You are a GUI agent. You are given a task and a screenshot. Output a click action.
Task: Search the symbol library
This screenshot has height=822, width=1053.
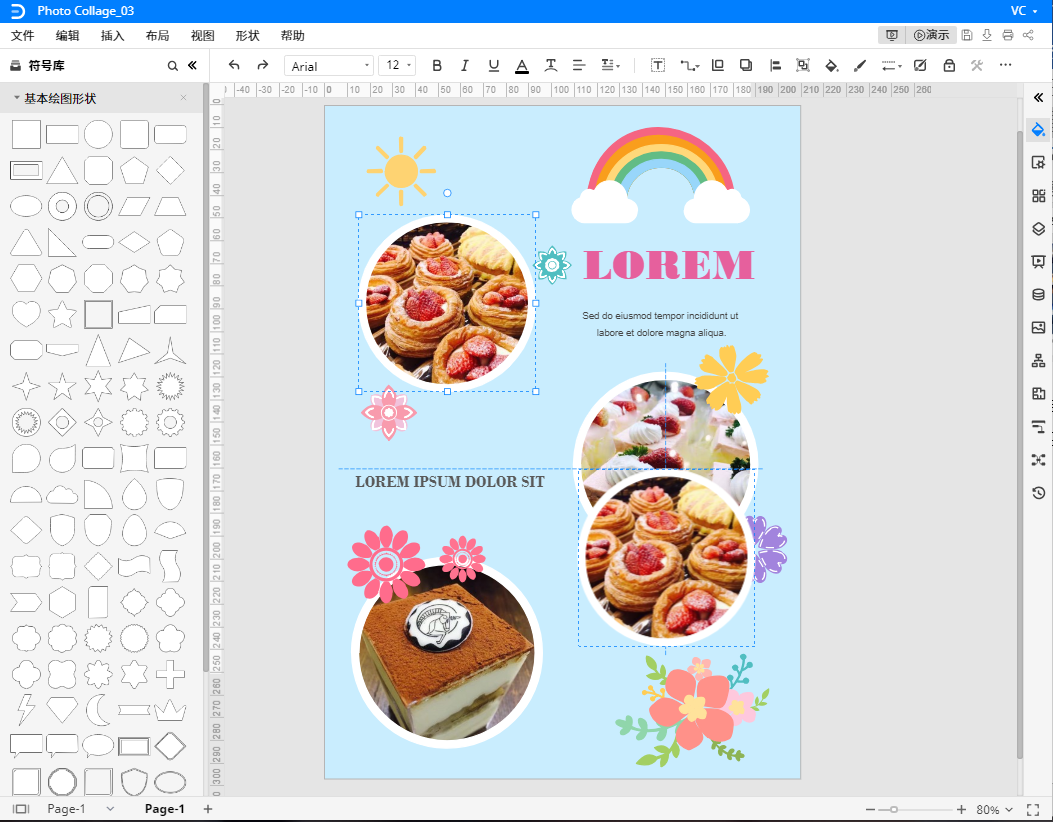coord(172,66)
